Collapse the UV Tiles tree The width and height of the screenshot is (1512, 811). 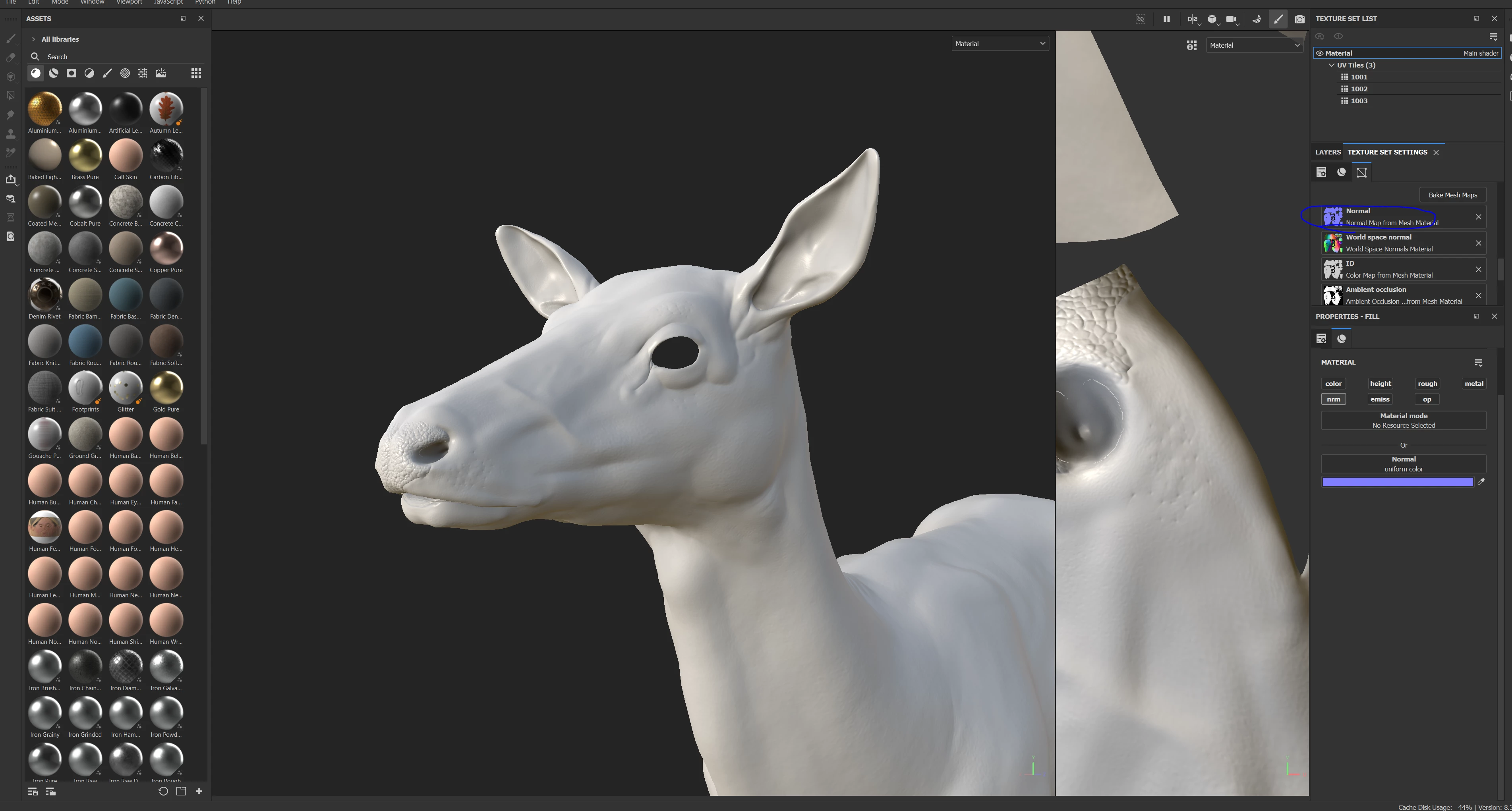click(1331, 65)
